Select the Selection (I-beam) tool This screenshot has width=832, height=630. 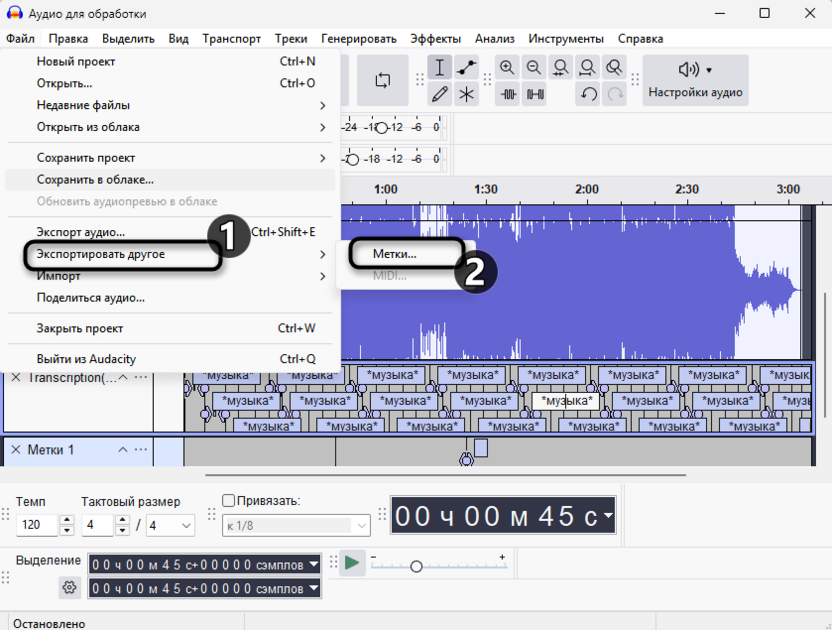pos(439,68)
